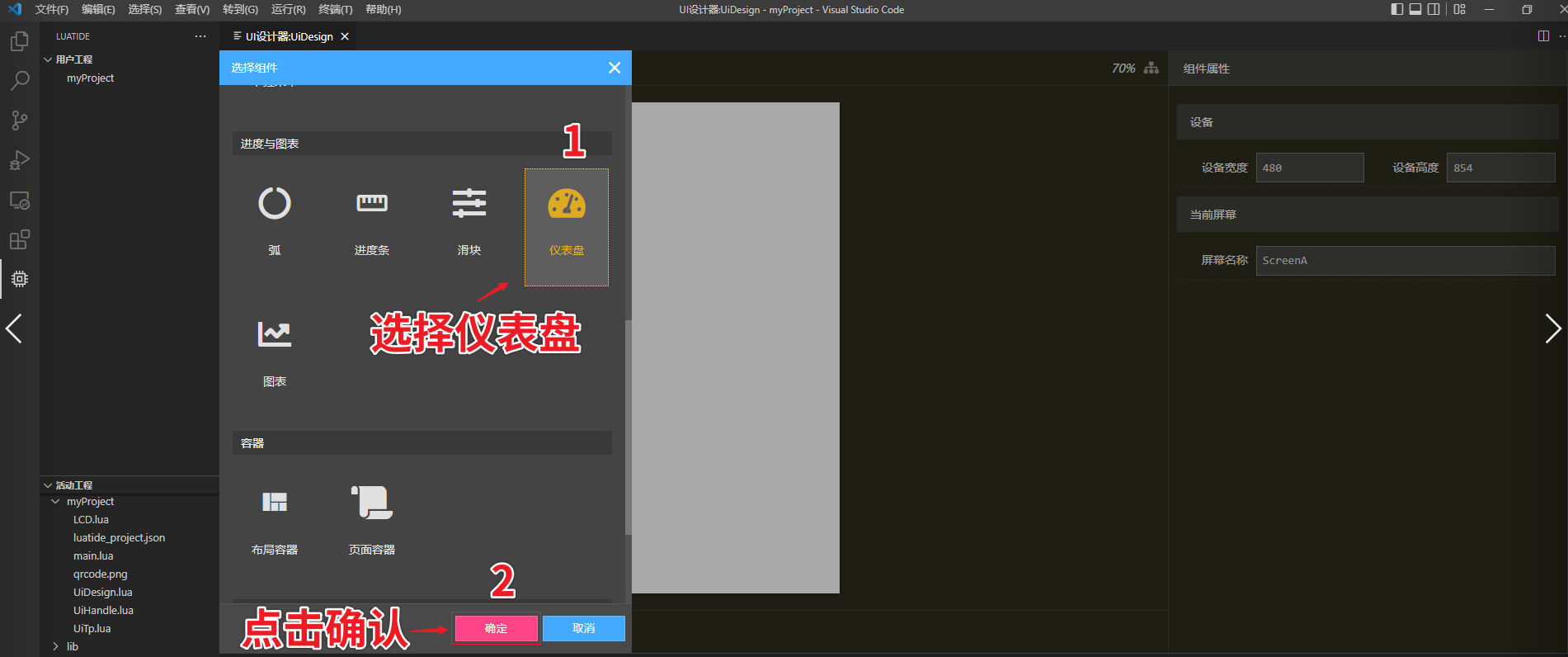Select the 弧 (arc) component icon

pos(275,203)
